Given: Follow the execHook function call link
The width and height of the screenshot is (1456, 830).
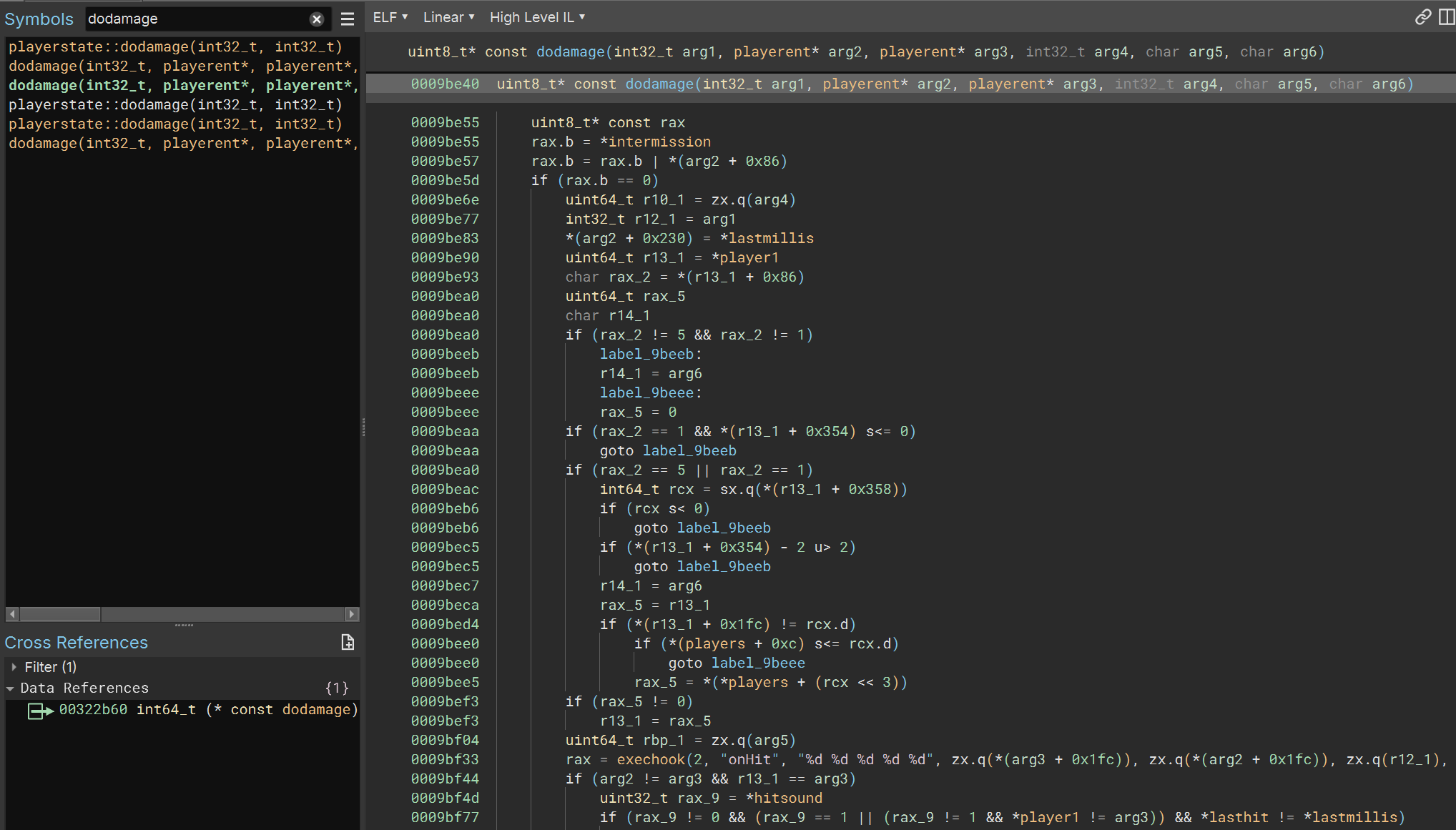Looking at the screenshot, I should click(x=651, y=759).
